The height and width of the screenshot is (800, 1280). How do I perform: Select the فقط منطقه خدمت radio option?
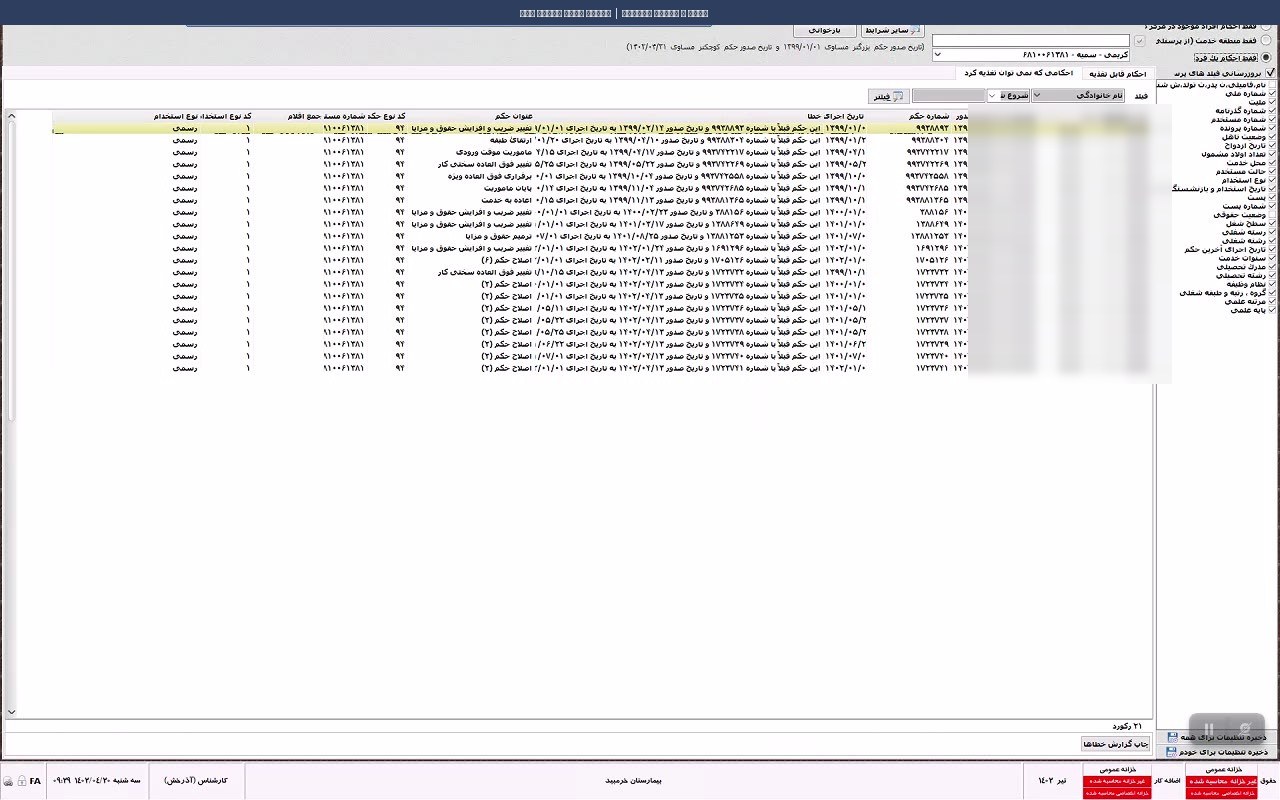click(1266, 41)
